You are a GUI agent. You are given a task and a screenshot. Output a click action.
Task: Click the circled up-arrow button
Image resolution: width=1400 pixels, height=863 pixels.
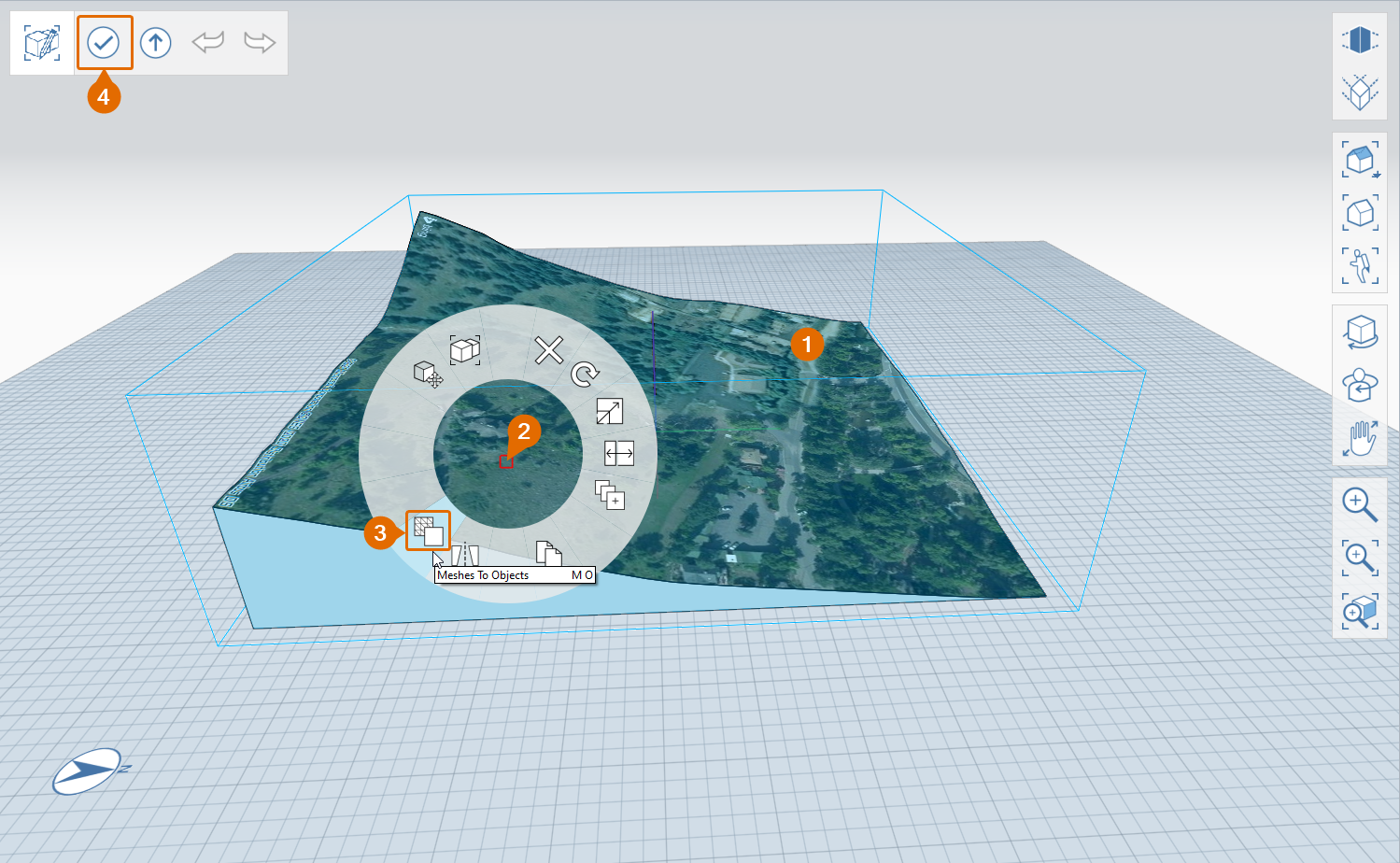click(156, 43)
